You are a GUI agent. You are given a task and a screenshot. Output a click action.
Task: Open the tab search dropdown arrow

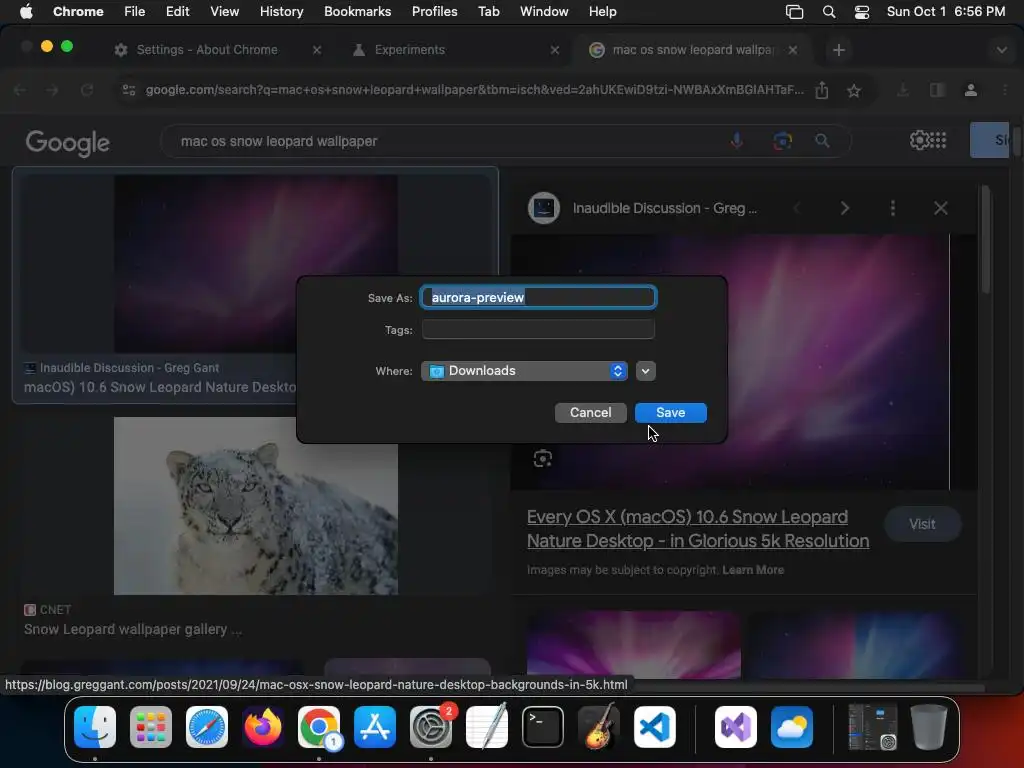(1001, 50)
